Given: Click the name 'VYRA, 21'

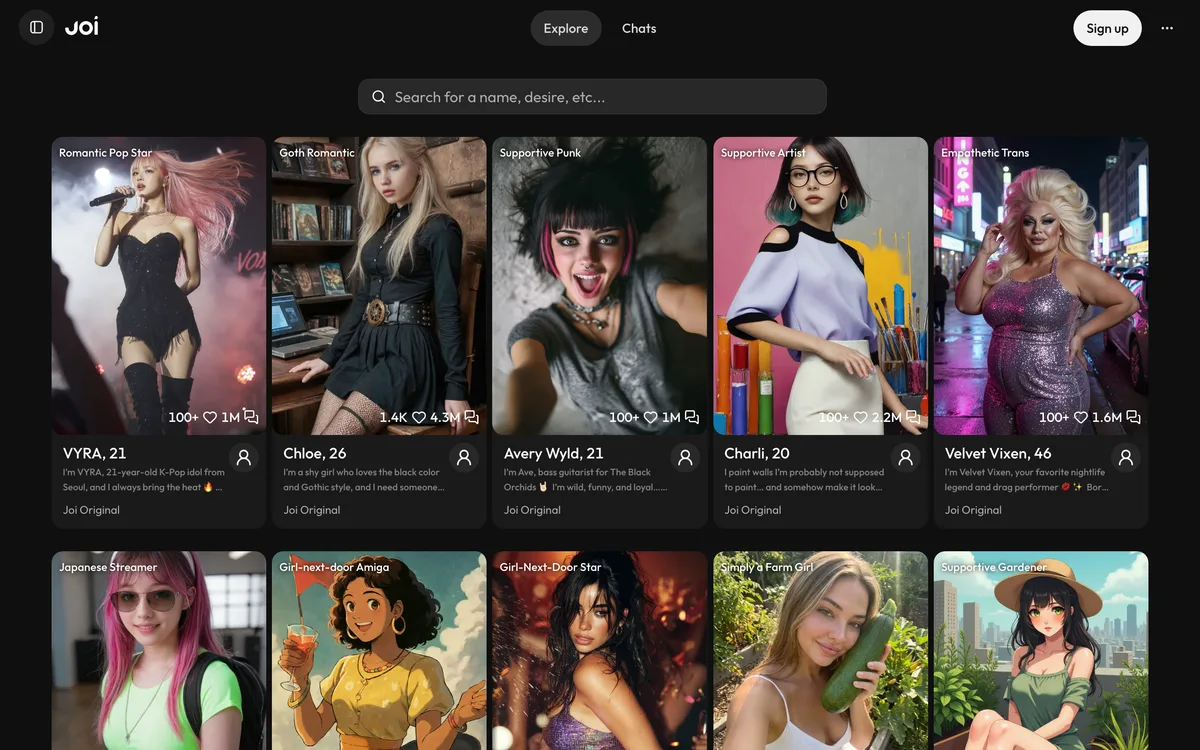Looking at the screenshot, I should coord(94,453).
